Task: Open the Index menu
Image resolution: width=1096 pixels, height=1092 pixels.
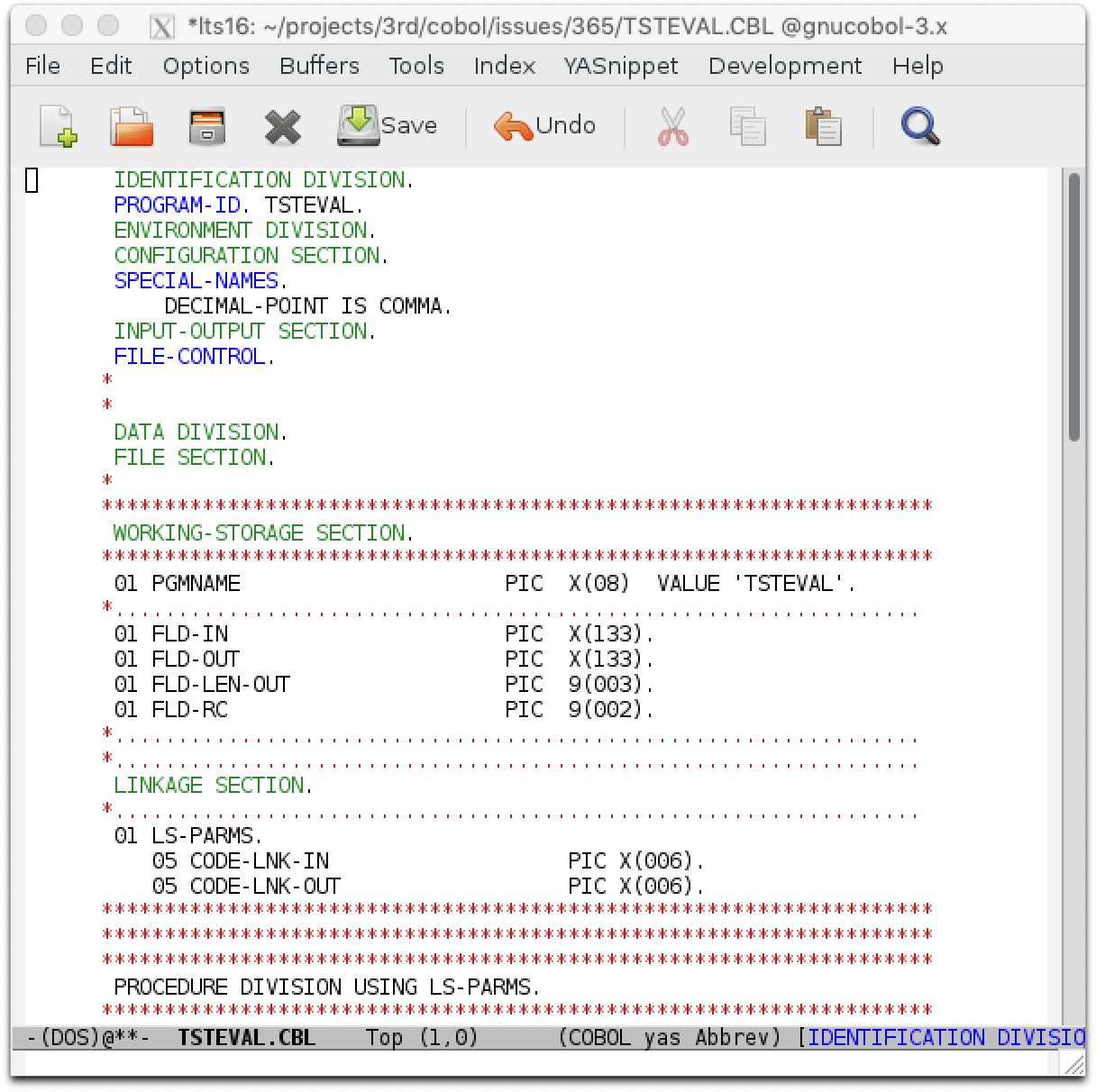Action: tap(503, 65)
